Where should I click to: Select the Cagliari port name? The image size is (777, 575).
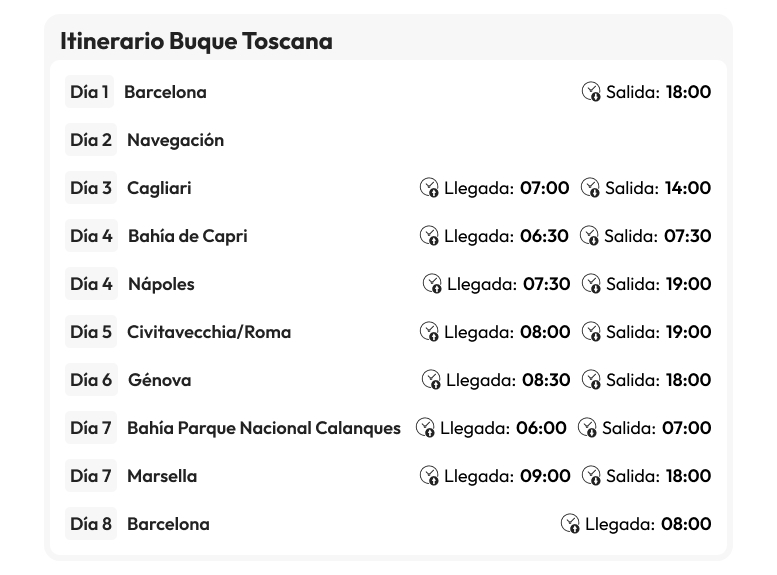(x=159, y=188)
